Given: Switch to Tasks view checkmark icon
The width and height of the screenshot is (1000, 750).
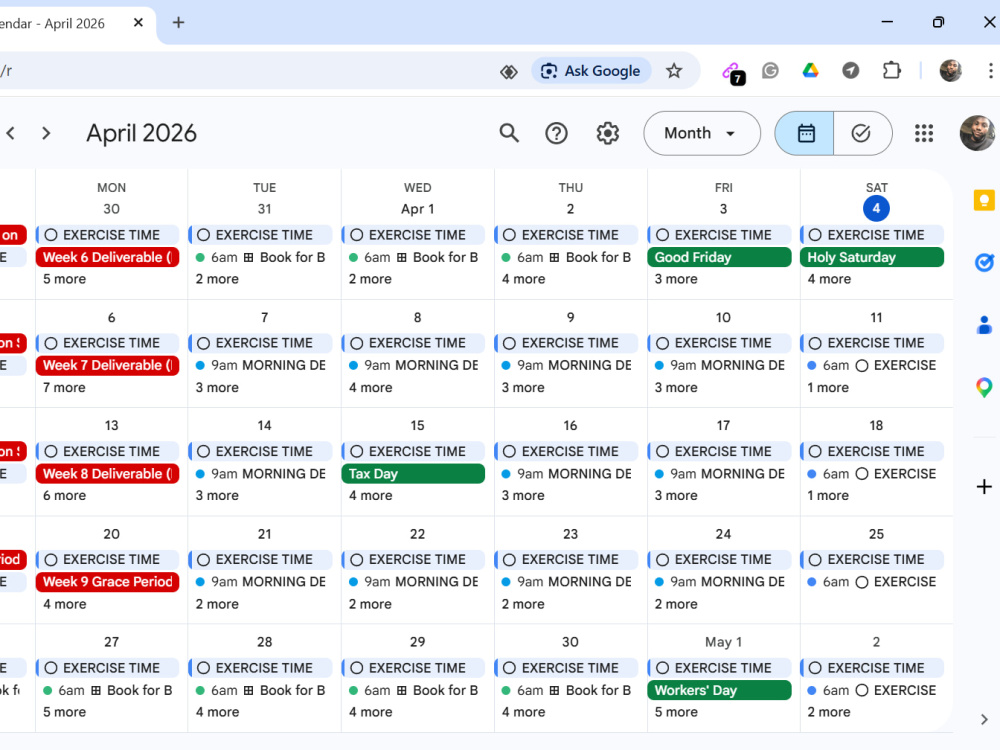Looking at the screenshot, I should [x=862, y=133].
